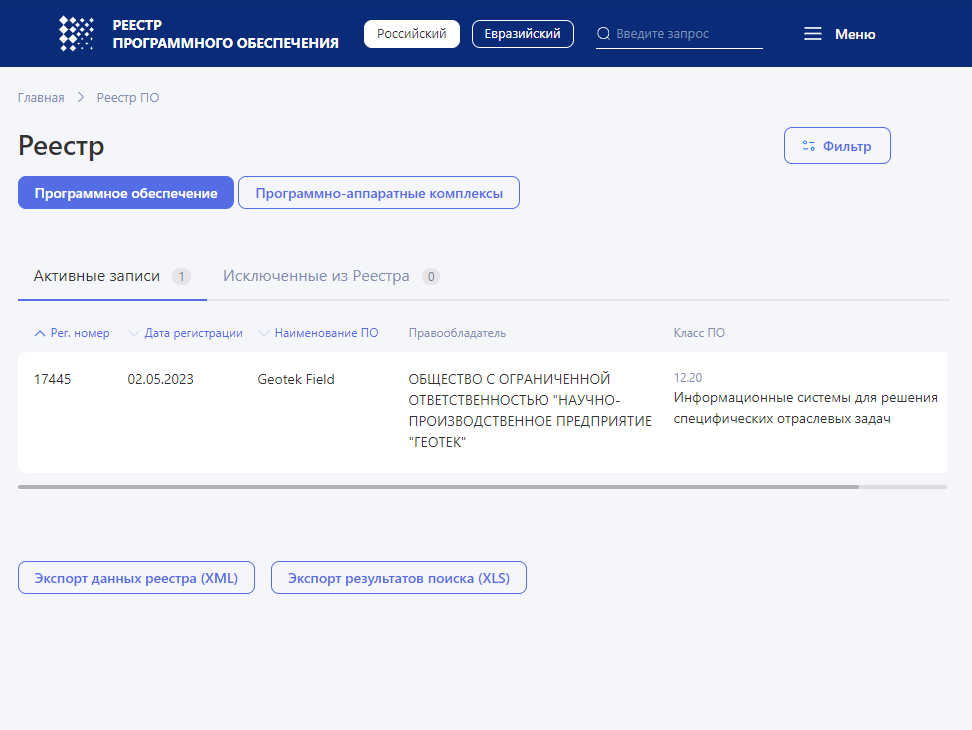The image size is (972, 730).
Task: Click the breadcrumb chevron separator
Action: pos(81,98)
